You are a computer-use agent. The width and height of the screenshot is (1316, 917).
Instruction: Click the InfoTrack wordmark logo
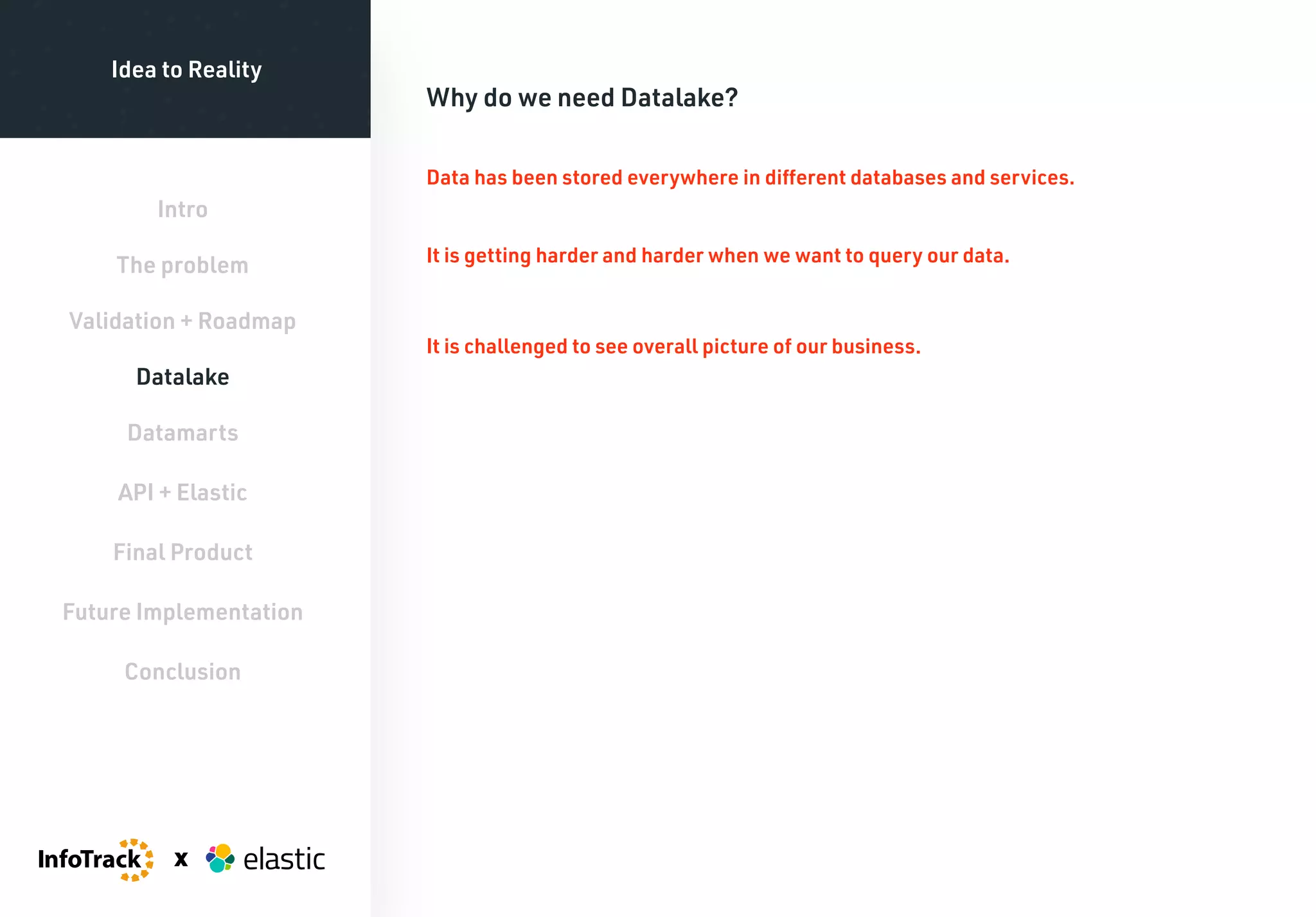point(89,859)
